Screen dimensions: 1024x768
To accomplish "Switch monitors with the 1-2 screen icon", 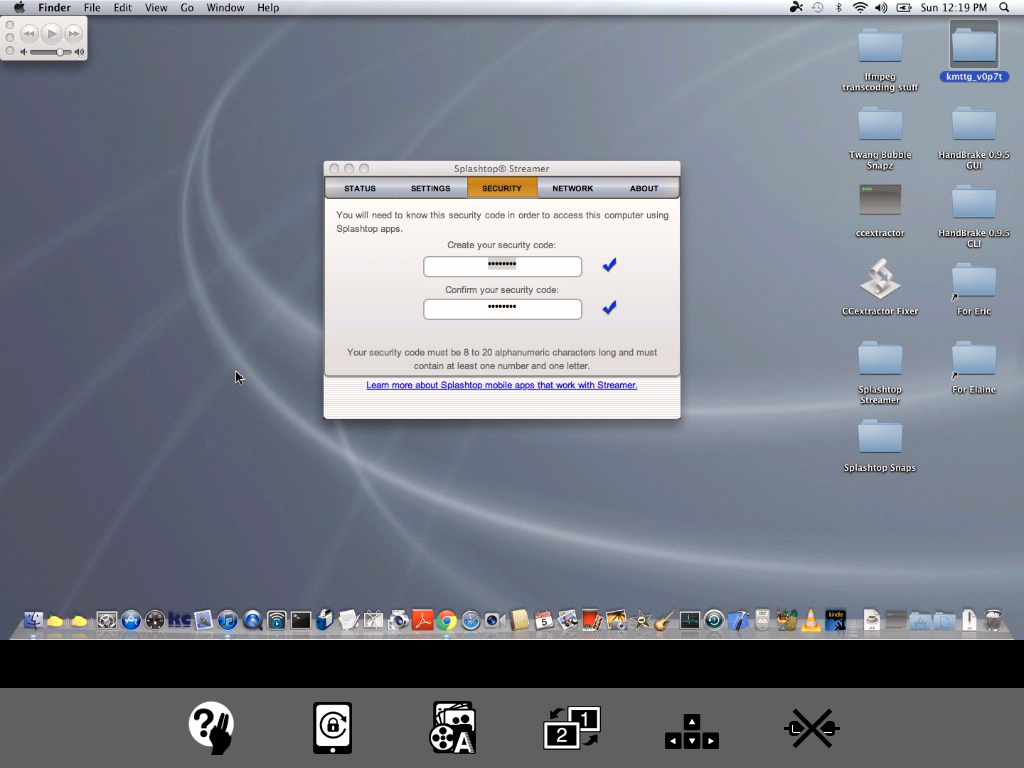I will 572,728.
